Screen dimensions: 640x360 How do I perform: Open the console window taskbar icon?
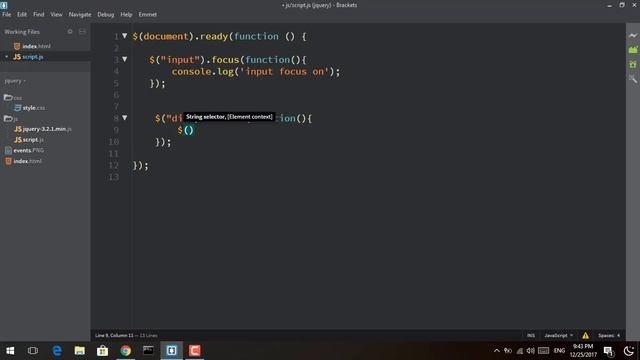148,351
